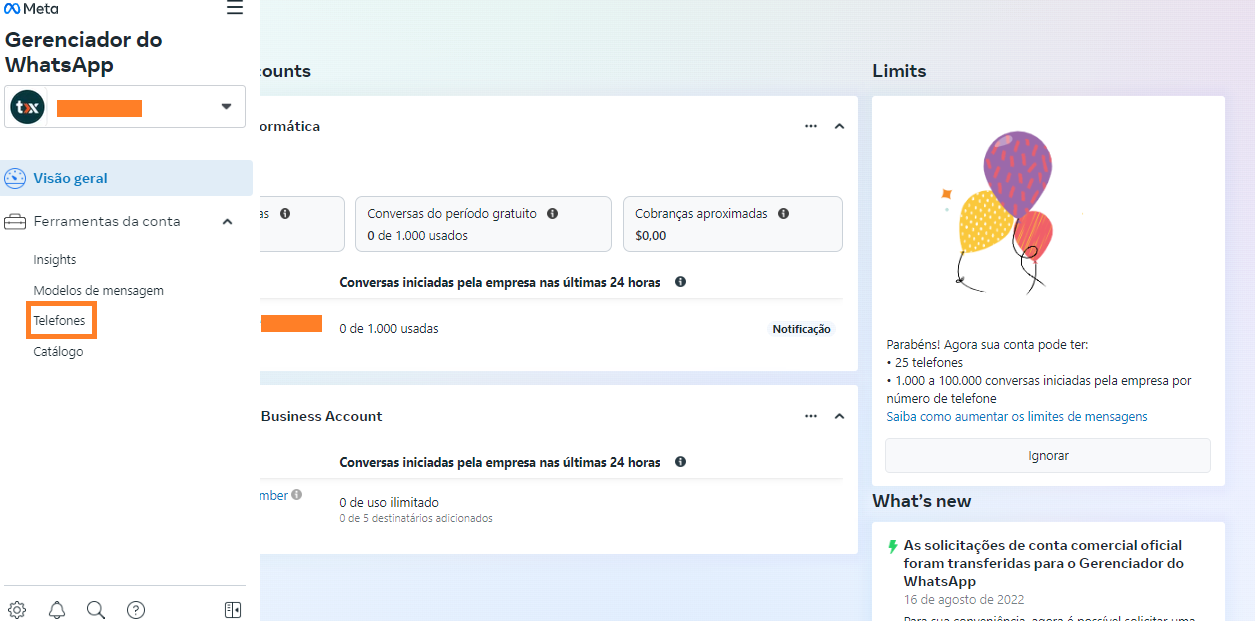Click the "0 de 1.000 usados" value
This screenshot has height=621, width=1255.
(x=418, y=236)
